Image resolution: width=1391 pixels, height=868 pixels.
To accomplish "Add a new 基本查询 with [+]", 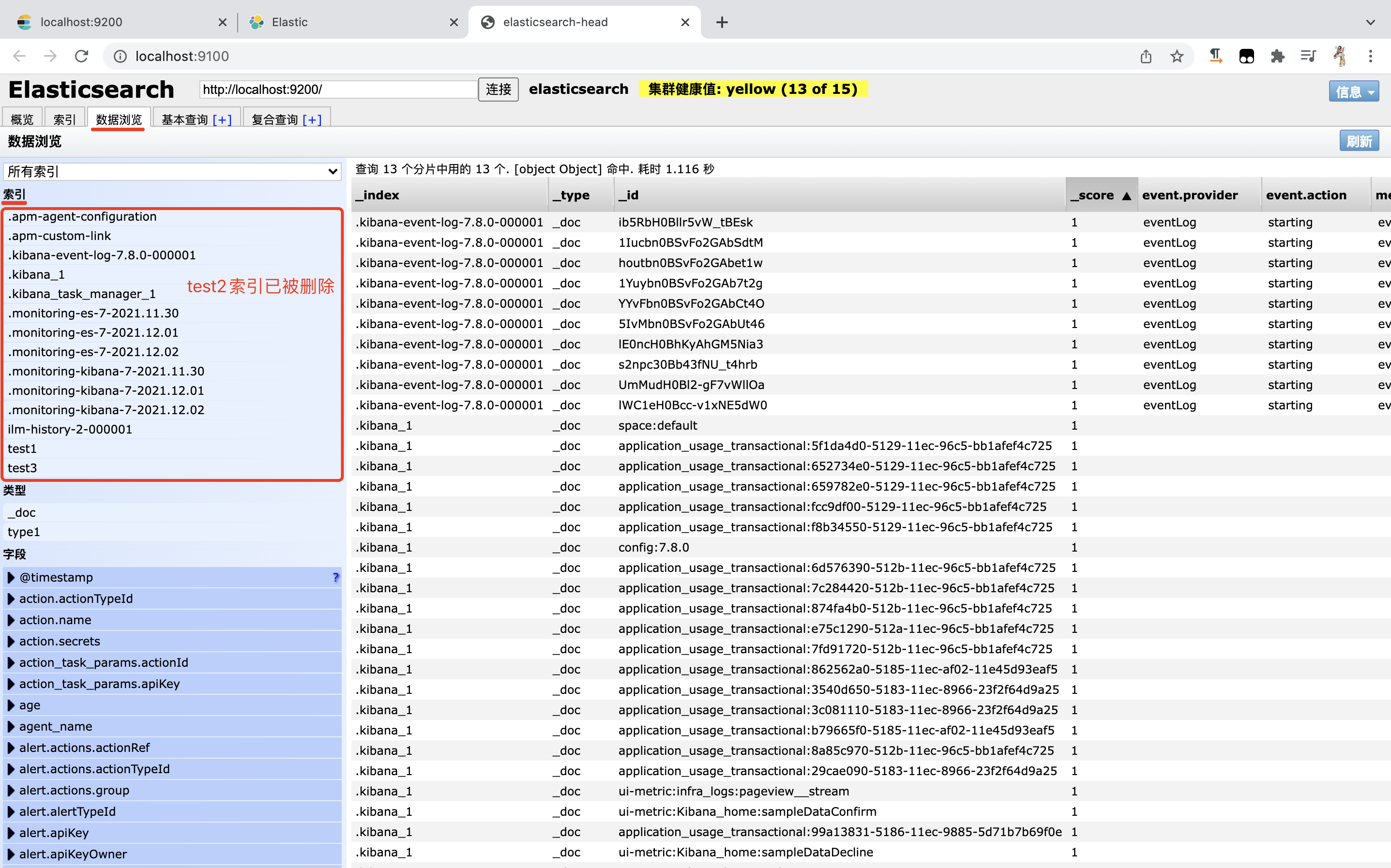I will click(222, 120).
